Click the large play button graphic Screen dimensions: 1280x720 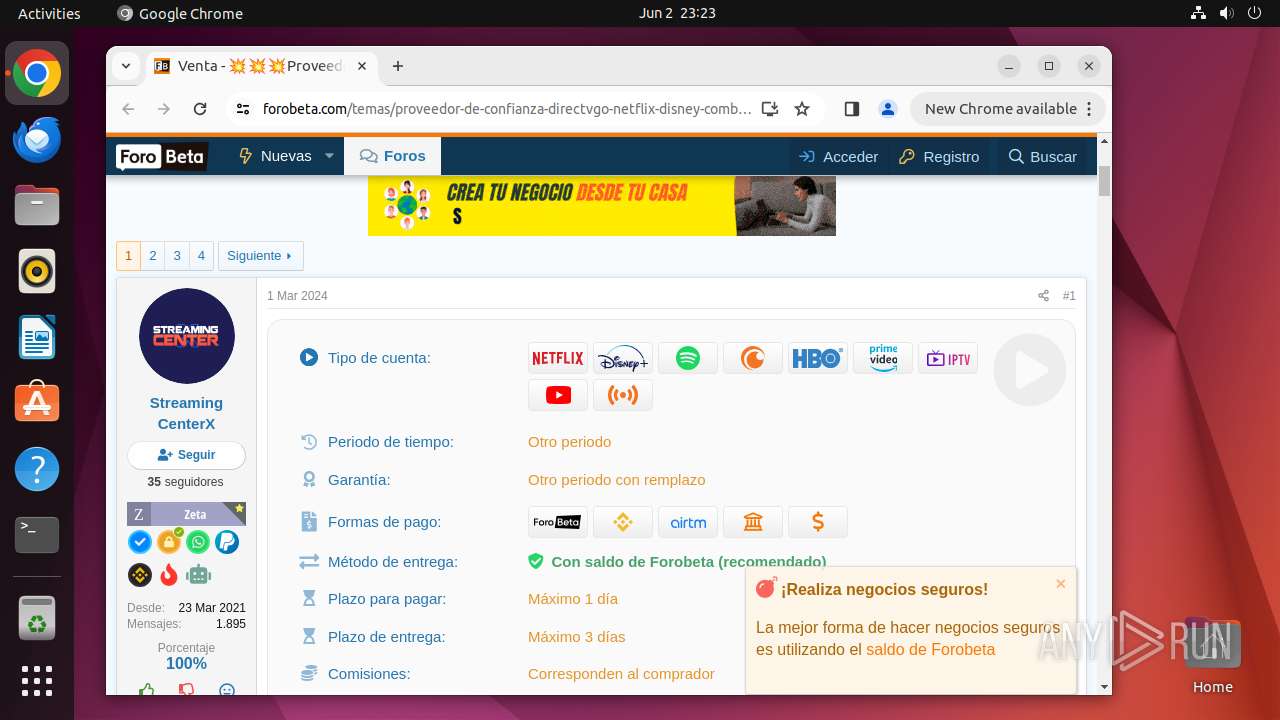click(1030, 370)
